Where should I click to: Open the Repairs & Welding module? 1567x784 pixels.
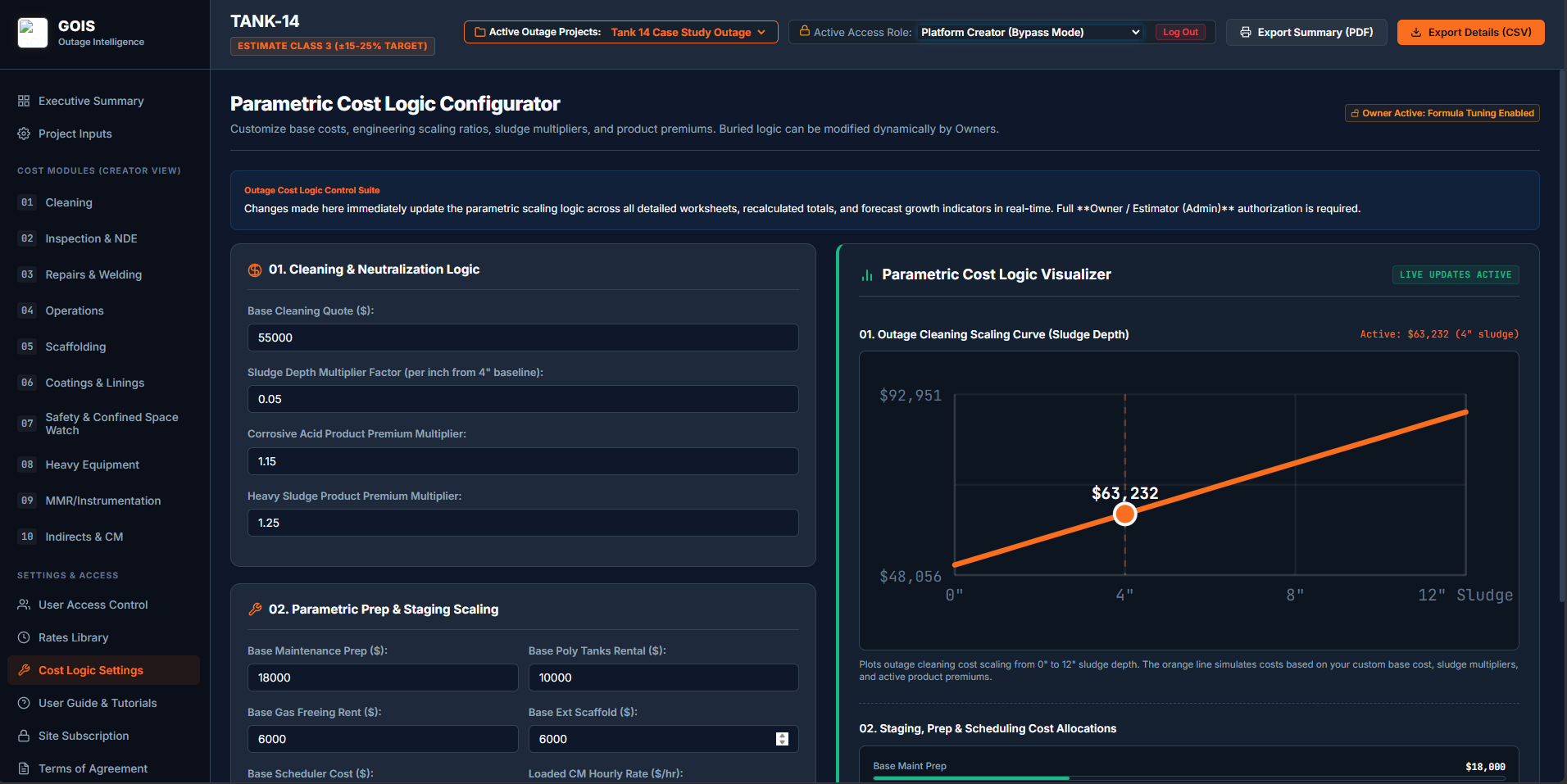pos(103,274)
